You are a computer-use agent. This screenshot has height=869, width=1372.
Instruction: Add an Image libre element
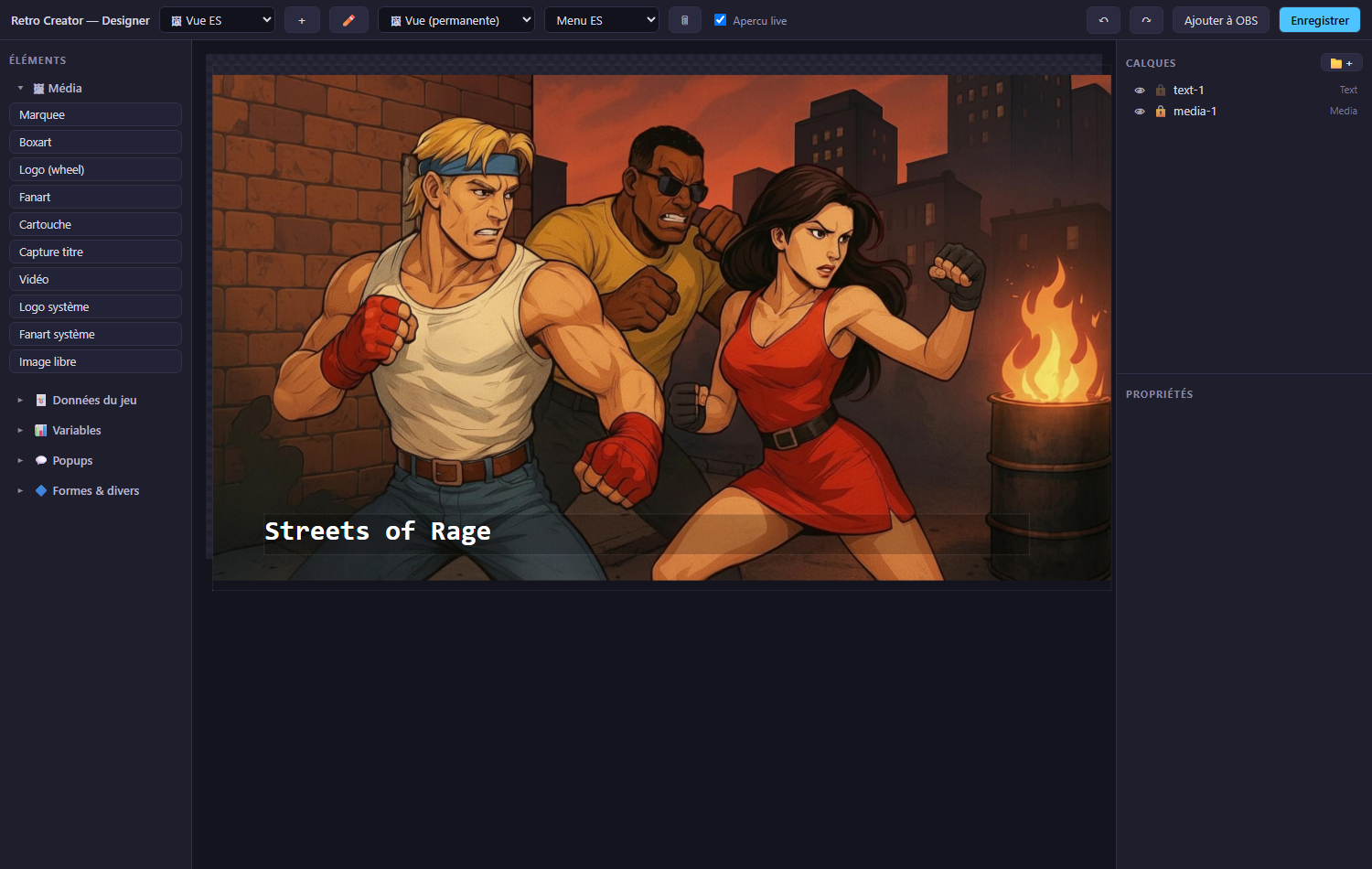click(x=95, y=361)
